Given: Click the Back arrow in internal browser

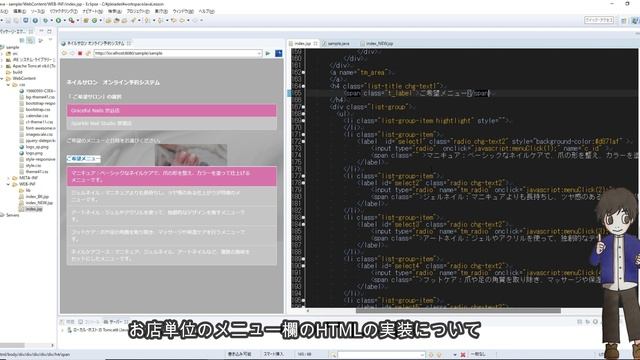Looking at the screenshot, I should pos(64,53).
